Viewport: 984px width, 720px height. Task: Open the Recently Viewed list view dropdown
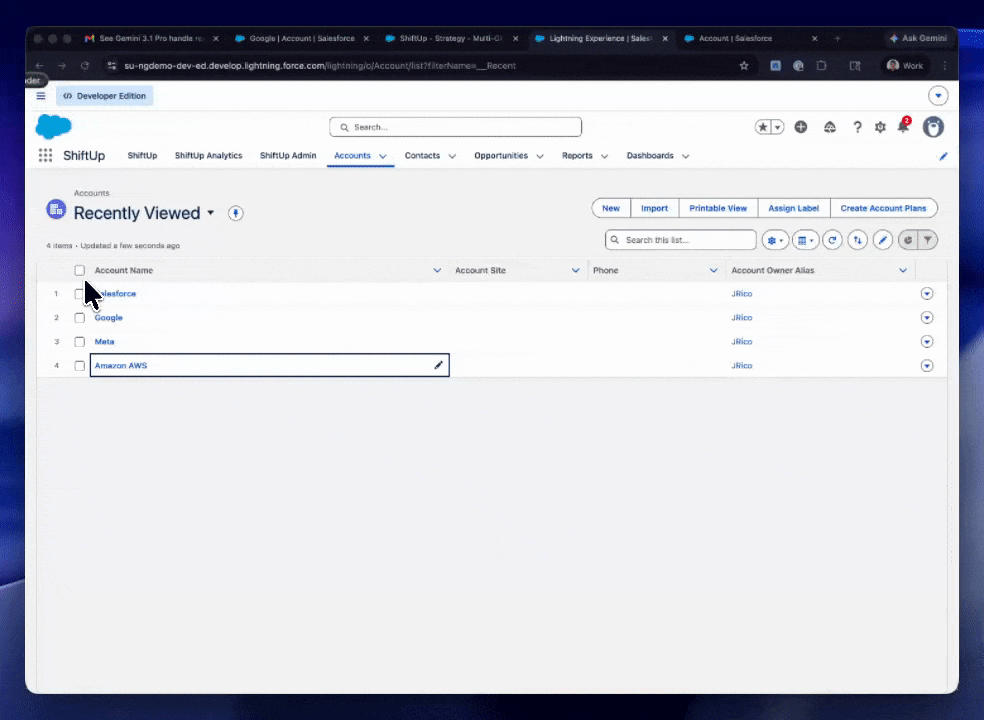click(211, 213)
